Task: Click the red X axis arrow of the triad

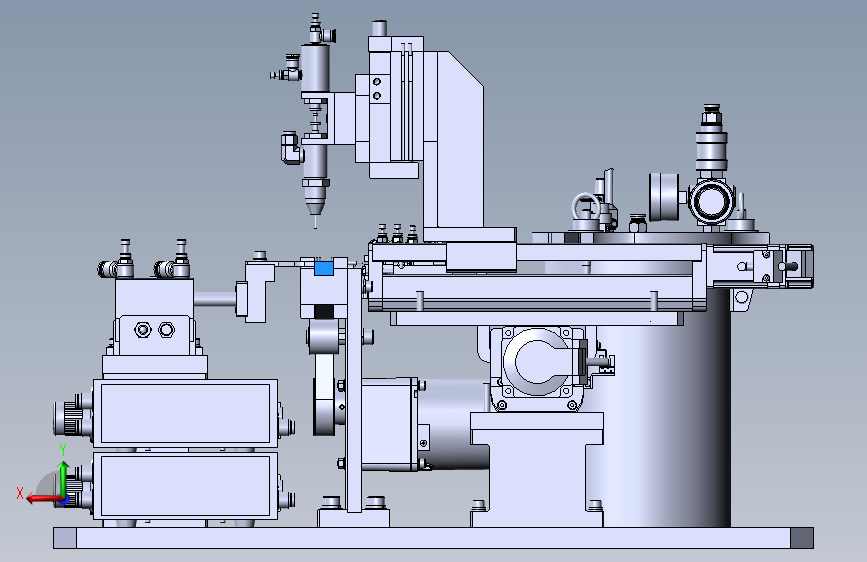Action: point(43,499)
